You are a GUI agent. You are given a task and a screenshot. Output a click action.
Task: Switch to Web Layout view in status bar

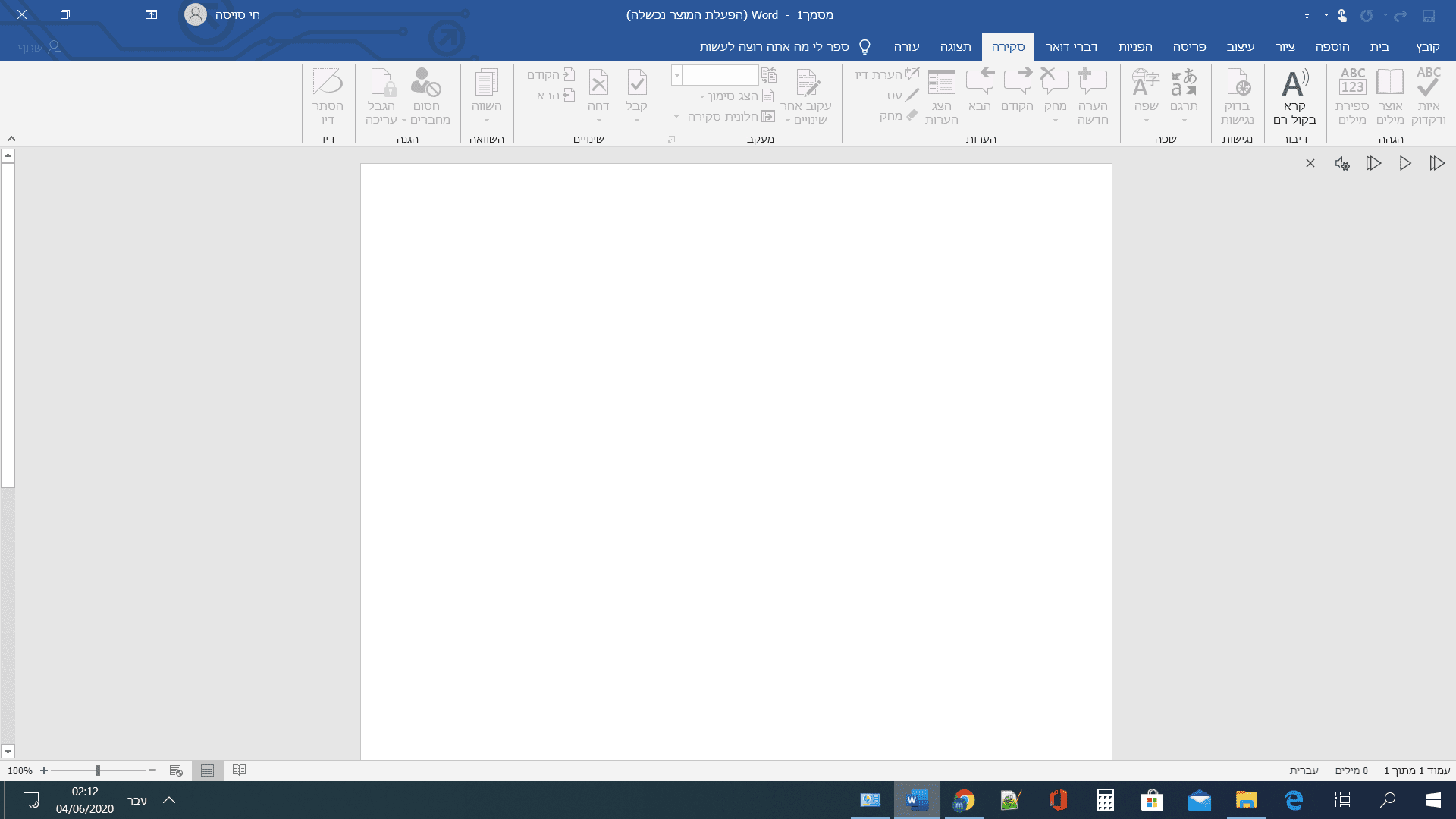coord(176,770)
